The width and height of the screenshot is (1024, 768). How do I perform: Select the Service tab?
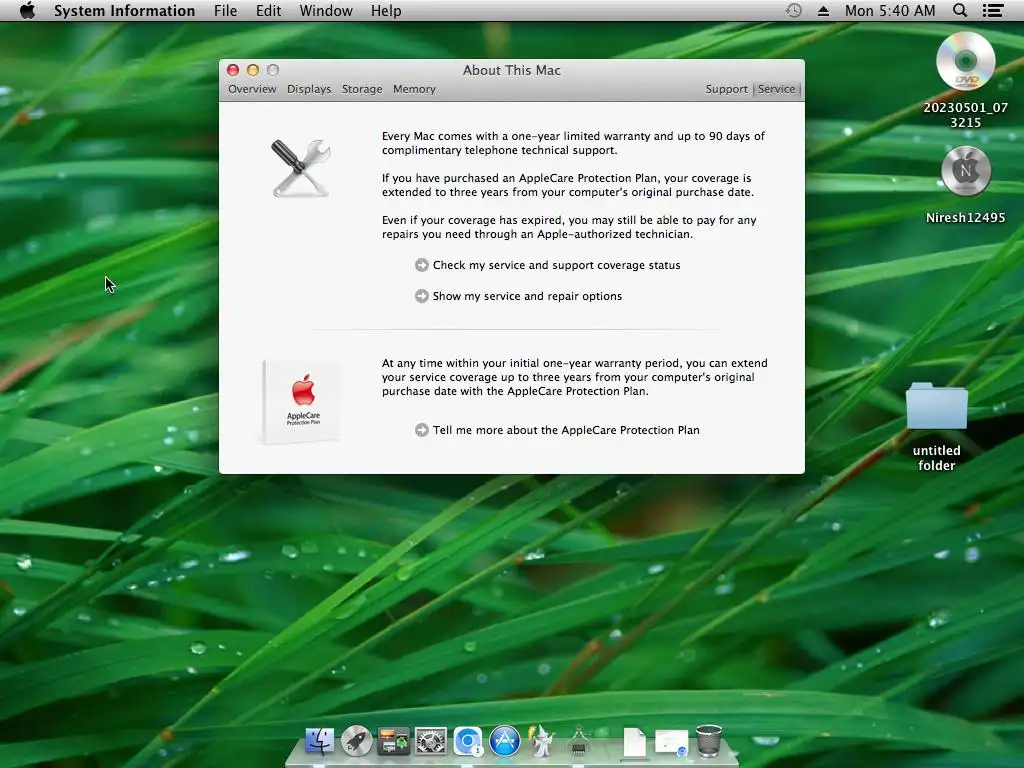click(x=776, y=89)
